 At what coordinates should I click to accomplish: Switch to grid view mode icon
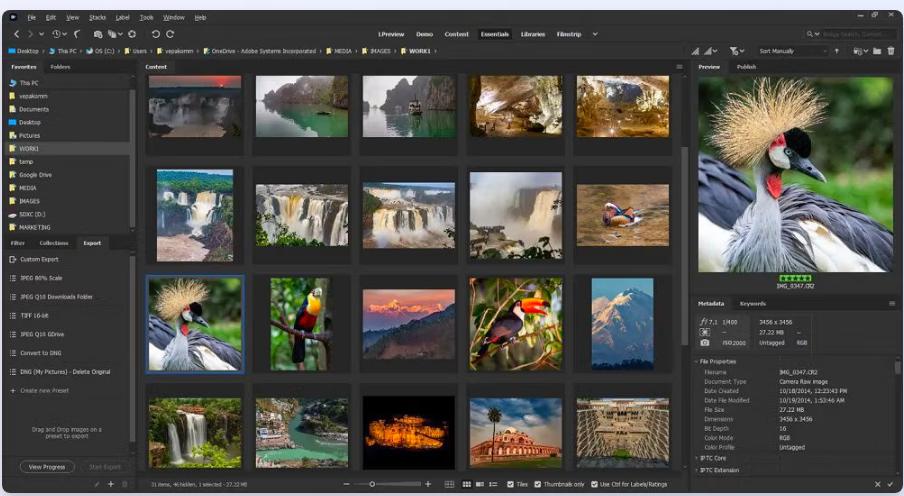tap(465, 484)
